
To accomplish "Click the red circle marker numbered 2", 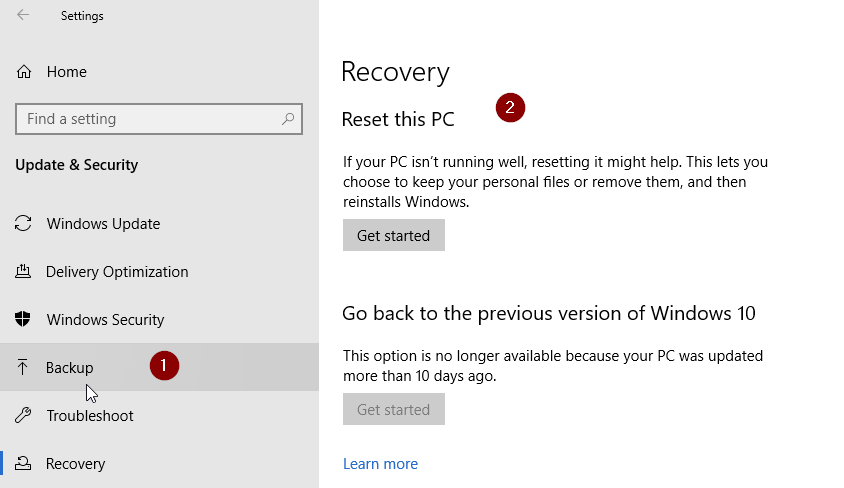I will [510, 107].
